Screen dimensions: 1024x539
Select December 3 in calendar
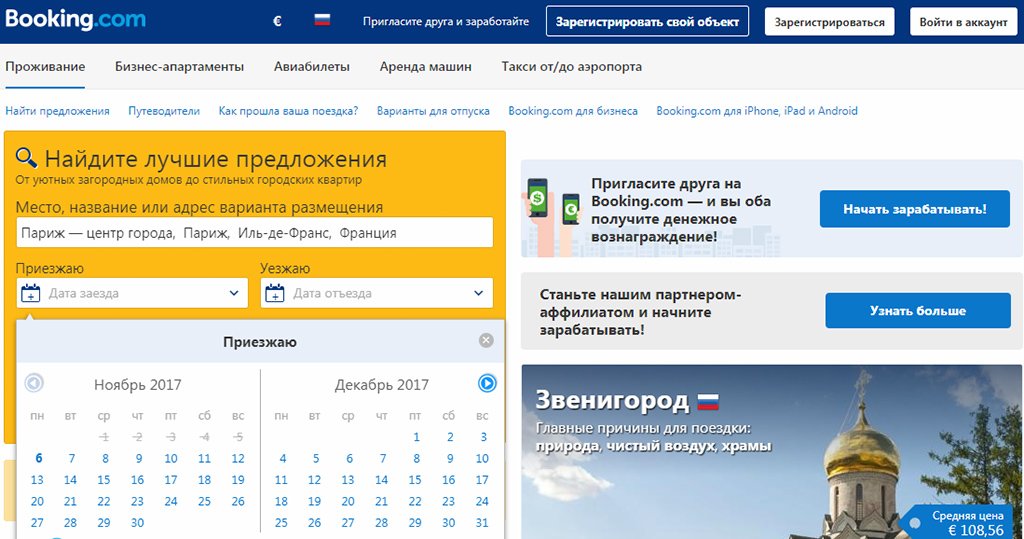(483, 437)
